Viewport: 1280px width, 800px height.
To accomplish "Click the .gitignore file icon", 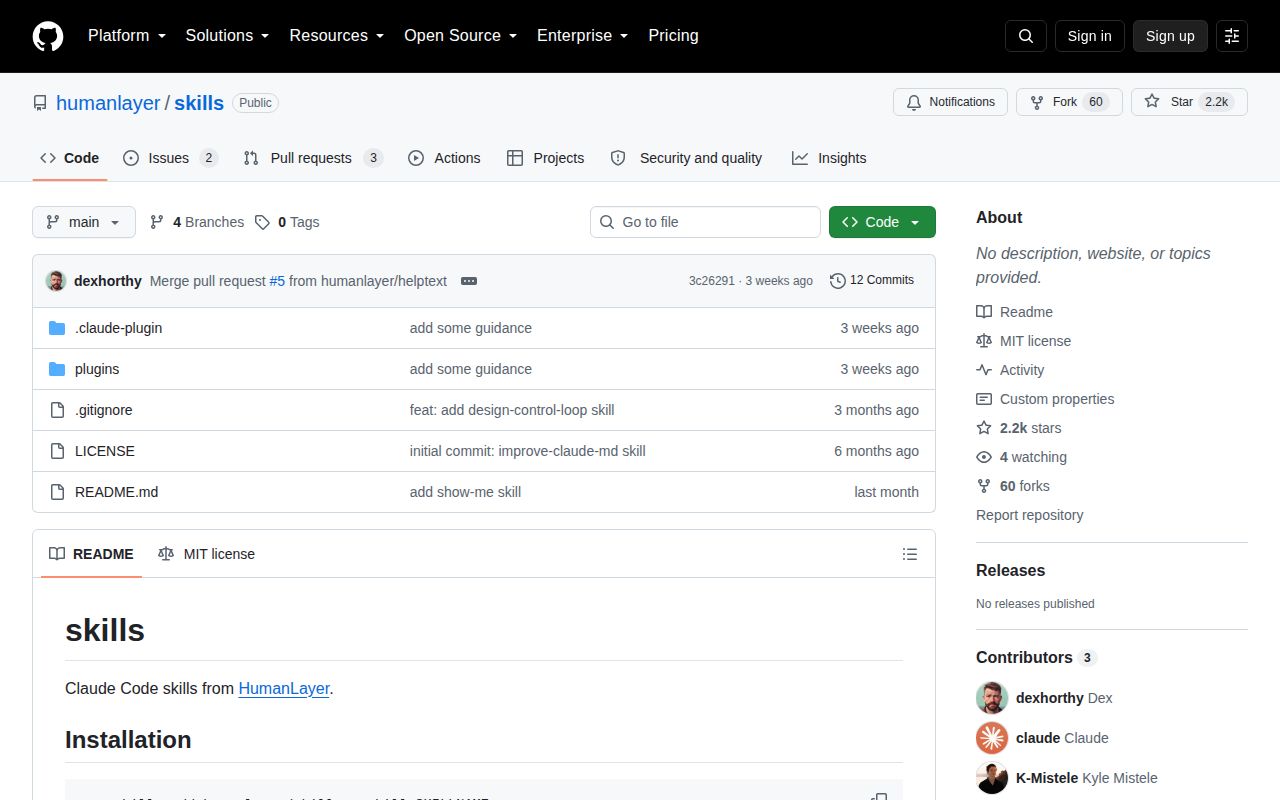I will (57, 410).
